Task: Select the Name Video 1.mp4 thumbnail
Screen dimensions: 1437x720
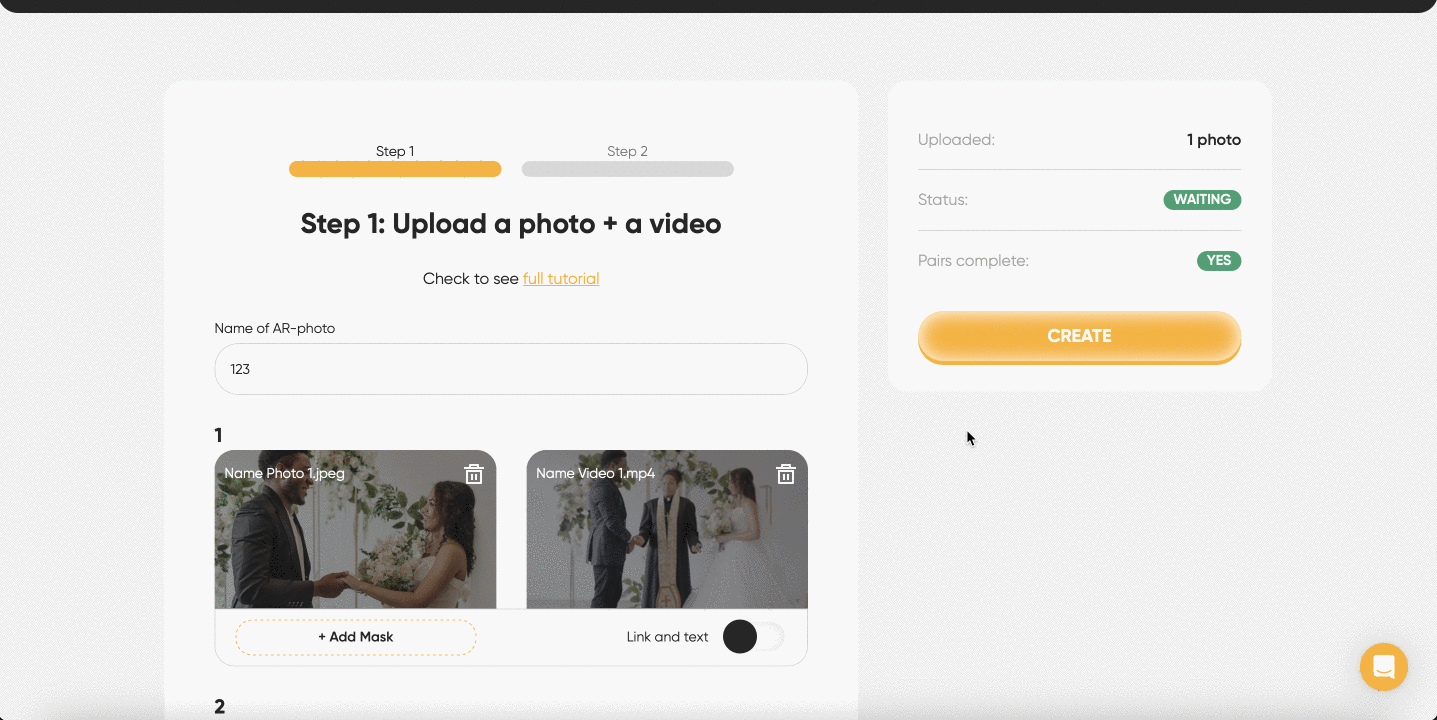Action: [667, 529]
